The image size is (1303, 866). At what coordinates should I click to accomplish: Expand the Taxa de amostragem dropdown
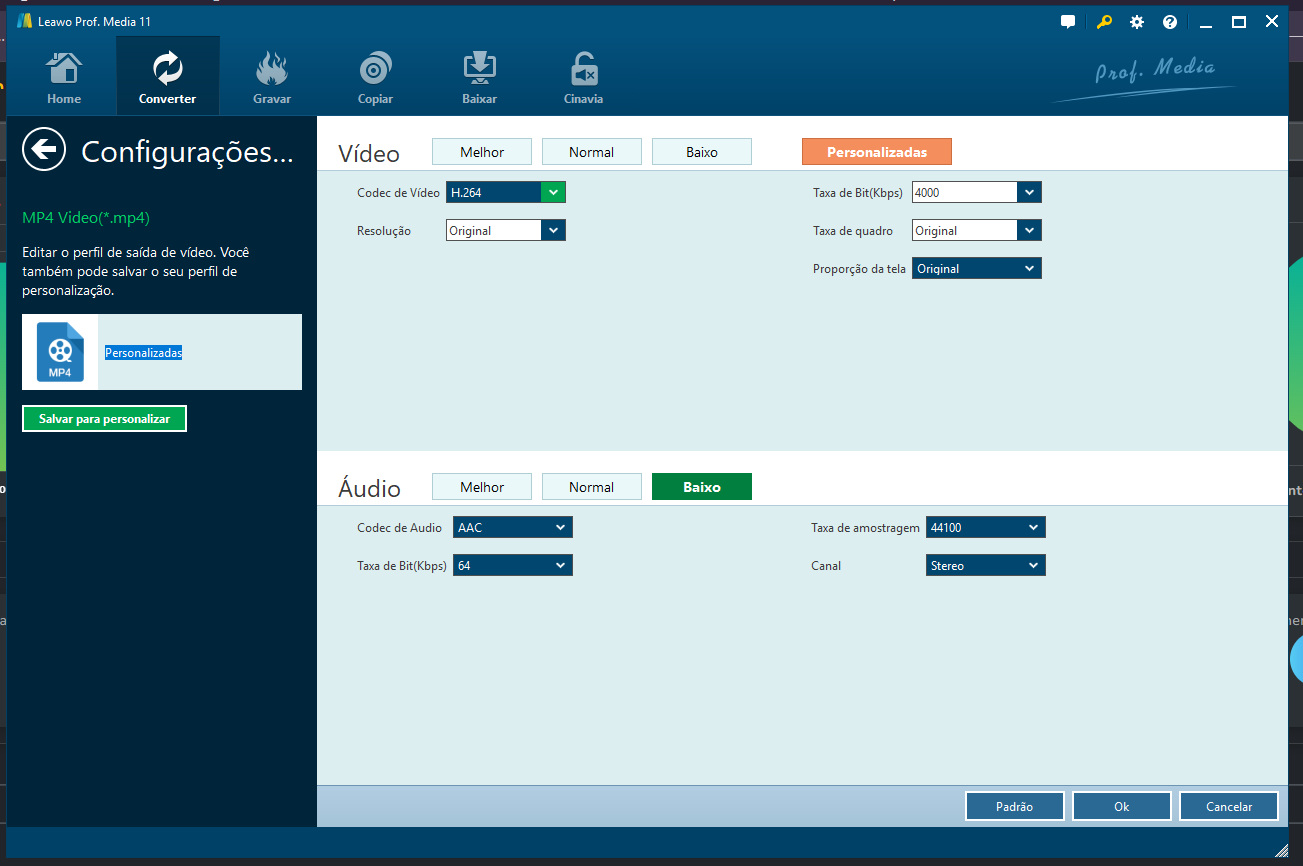(986, 527)
